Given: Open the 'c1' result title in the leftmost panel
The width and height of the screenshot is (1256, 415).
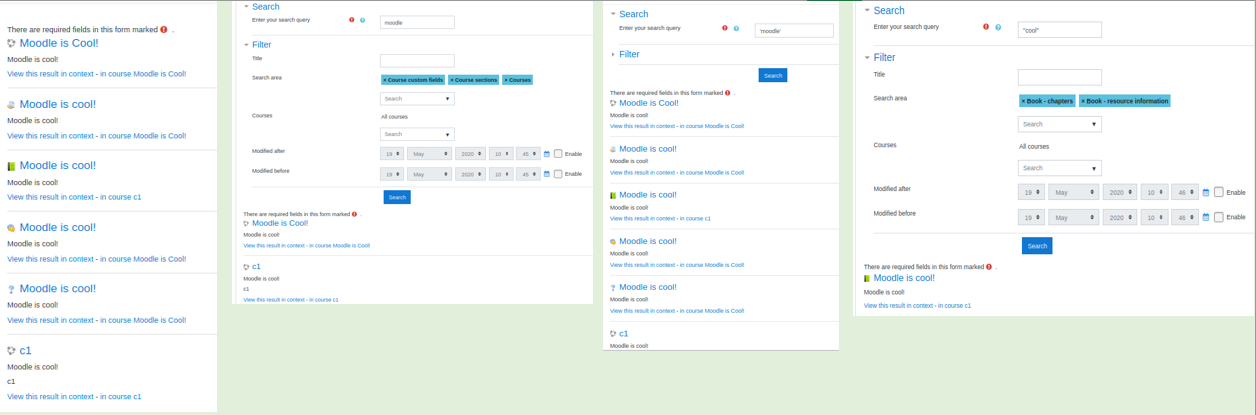Looking at the screenshot, I should (x=26, y=351).
